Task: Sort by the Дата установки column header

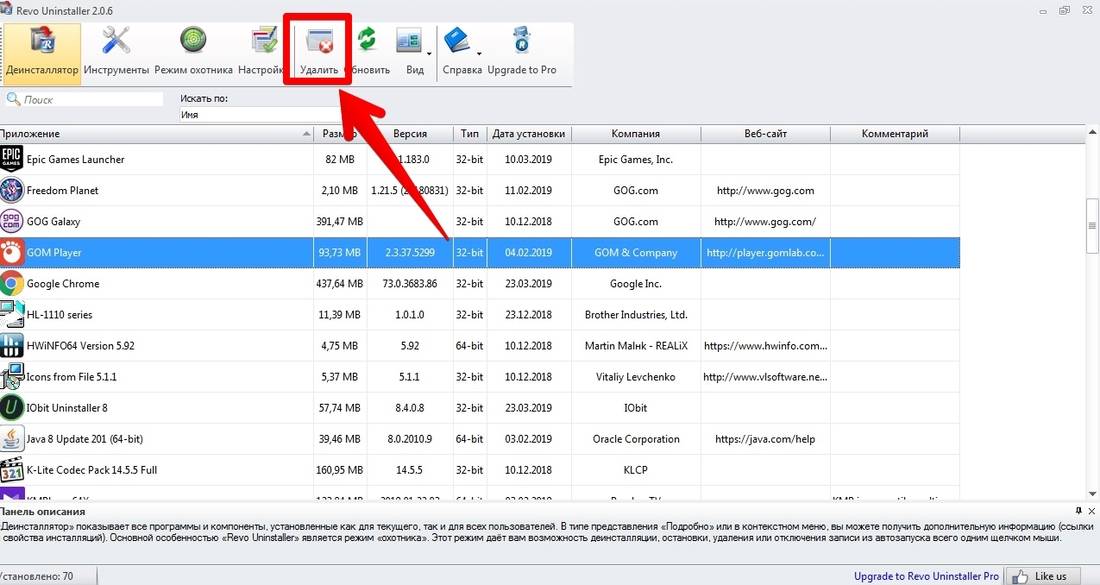Action: tap(528, 134)
